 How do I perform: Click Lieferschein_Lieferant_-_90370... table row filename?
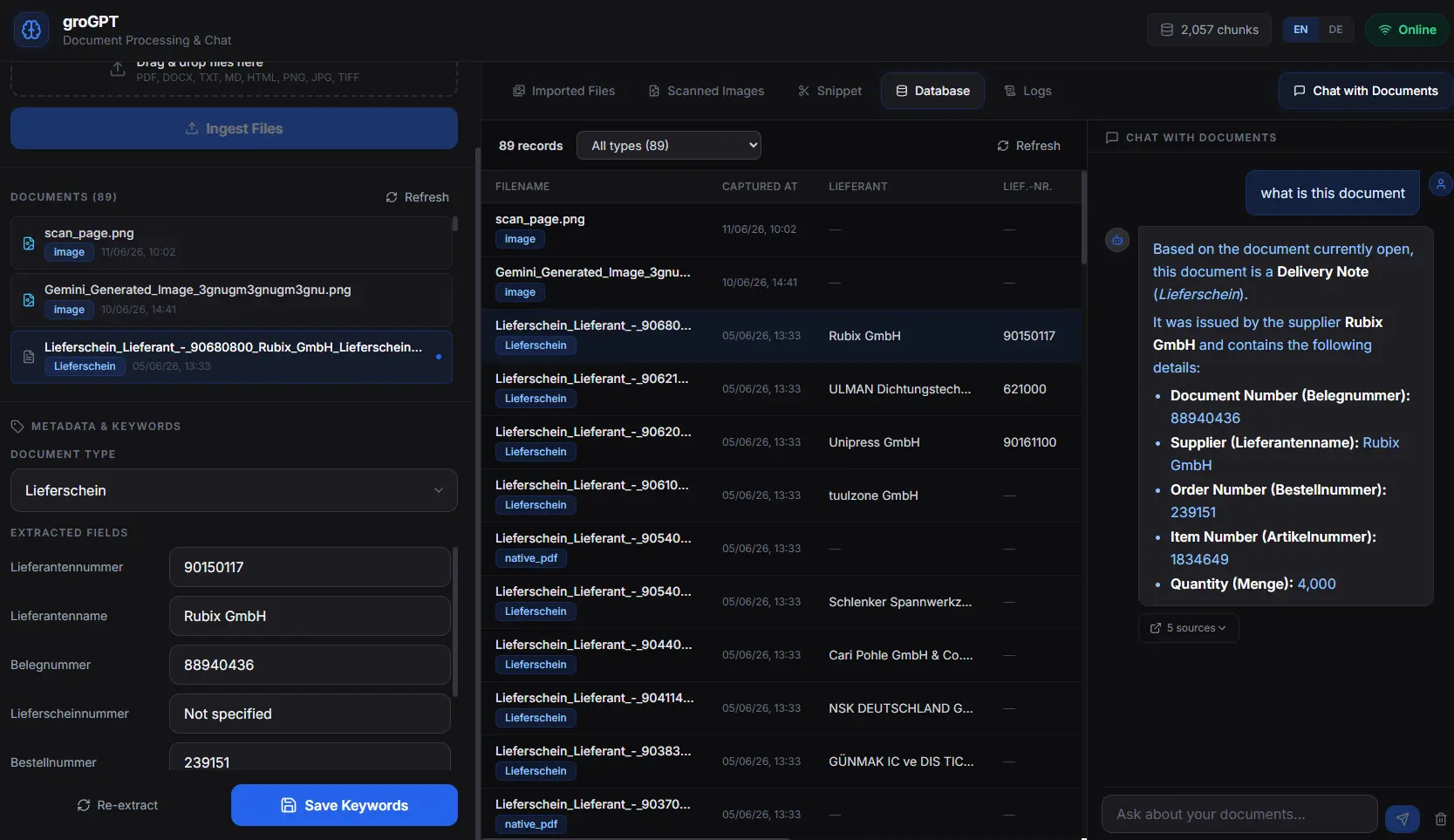point(593,804)
